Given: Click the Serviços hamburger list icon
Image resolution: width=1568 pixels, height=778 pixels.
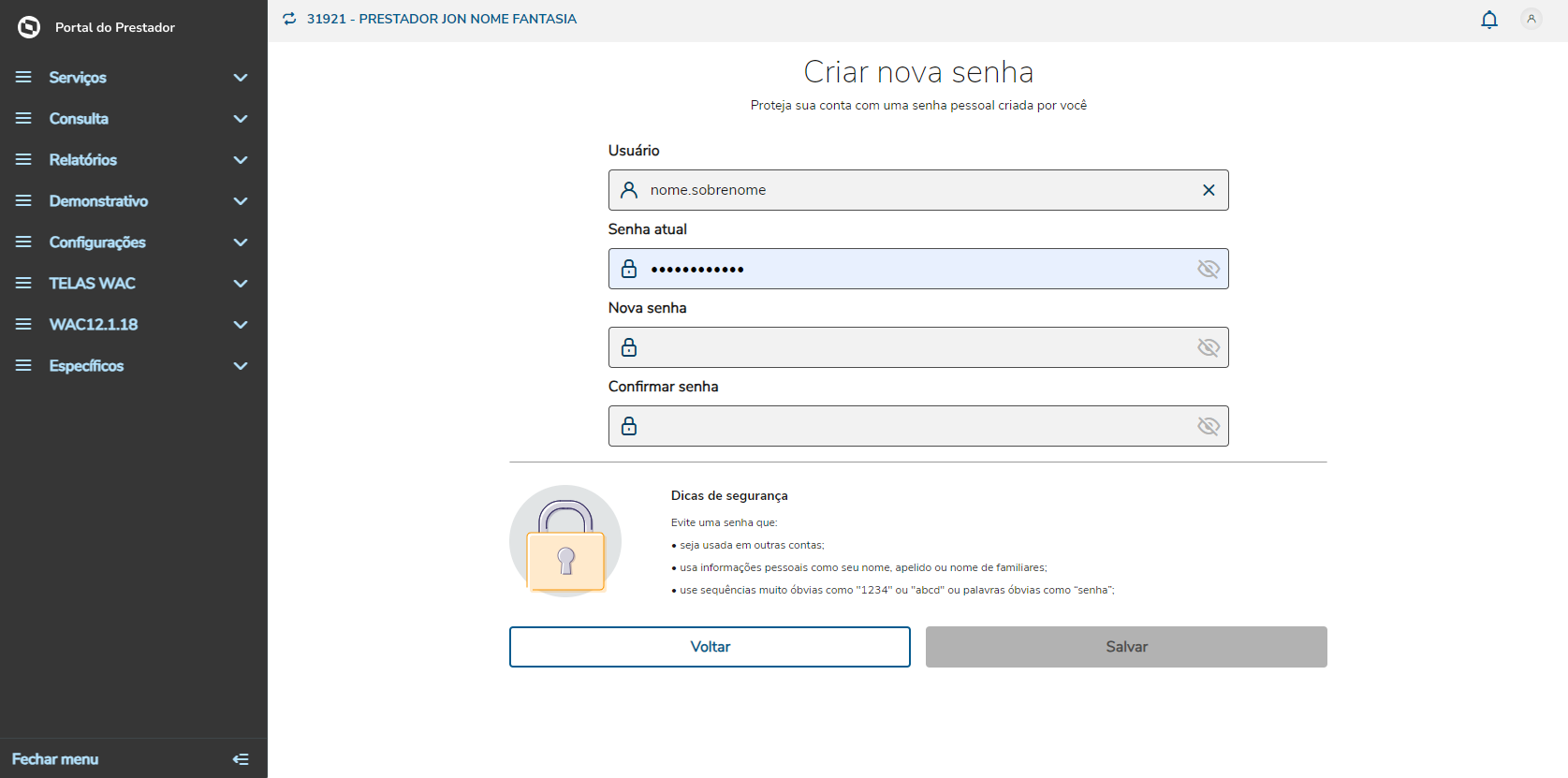Looking at the screenshot, I should point(23,78).
